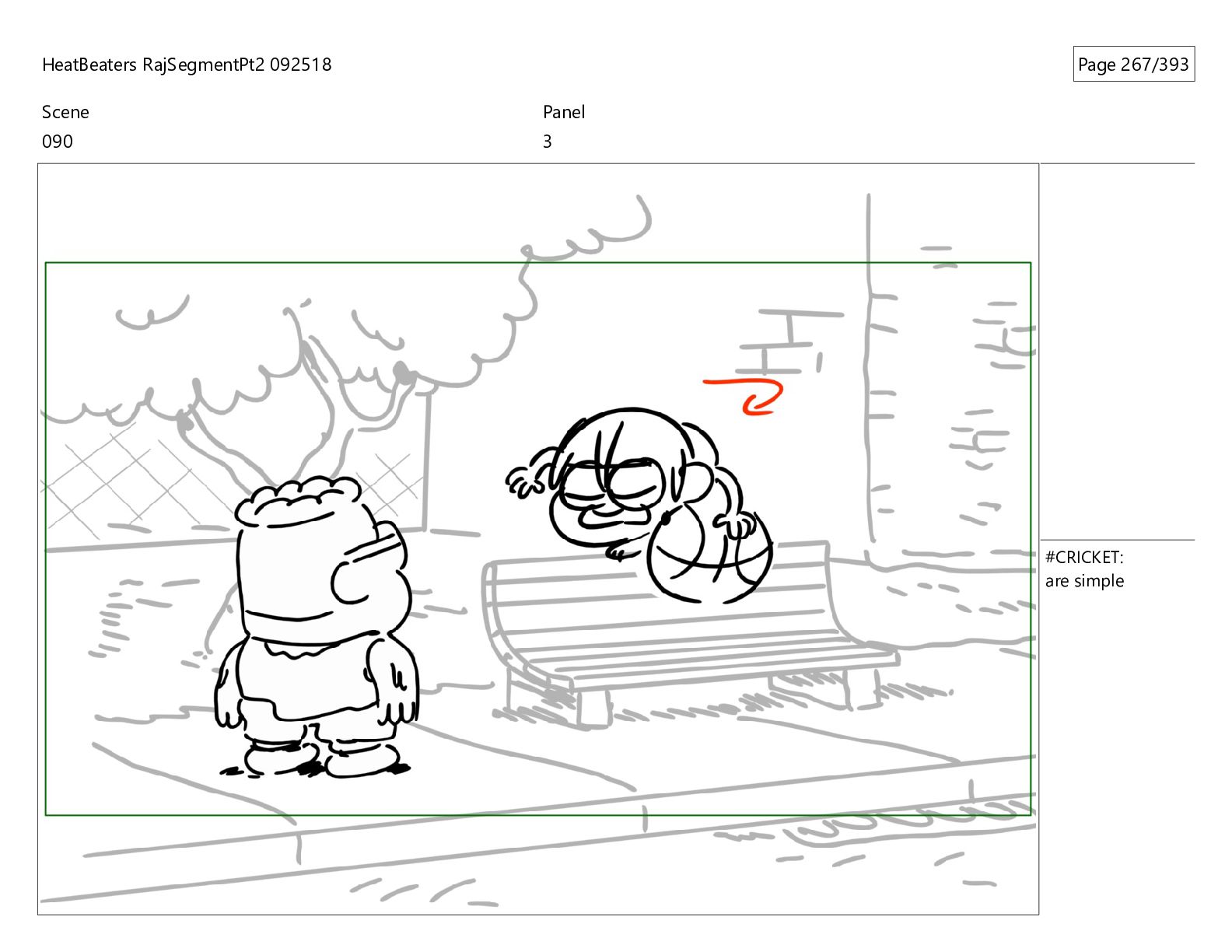Screen dimensions: 1232x952
Task: Click the 'HeatBeaters RajSegmentPt2 092518' title text
Action: point(187,65)
